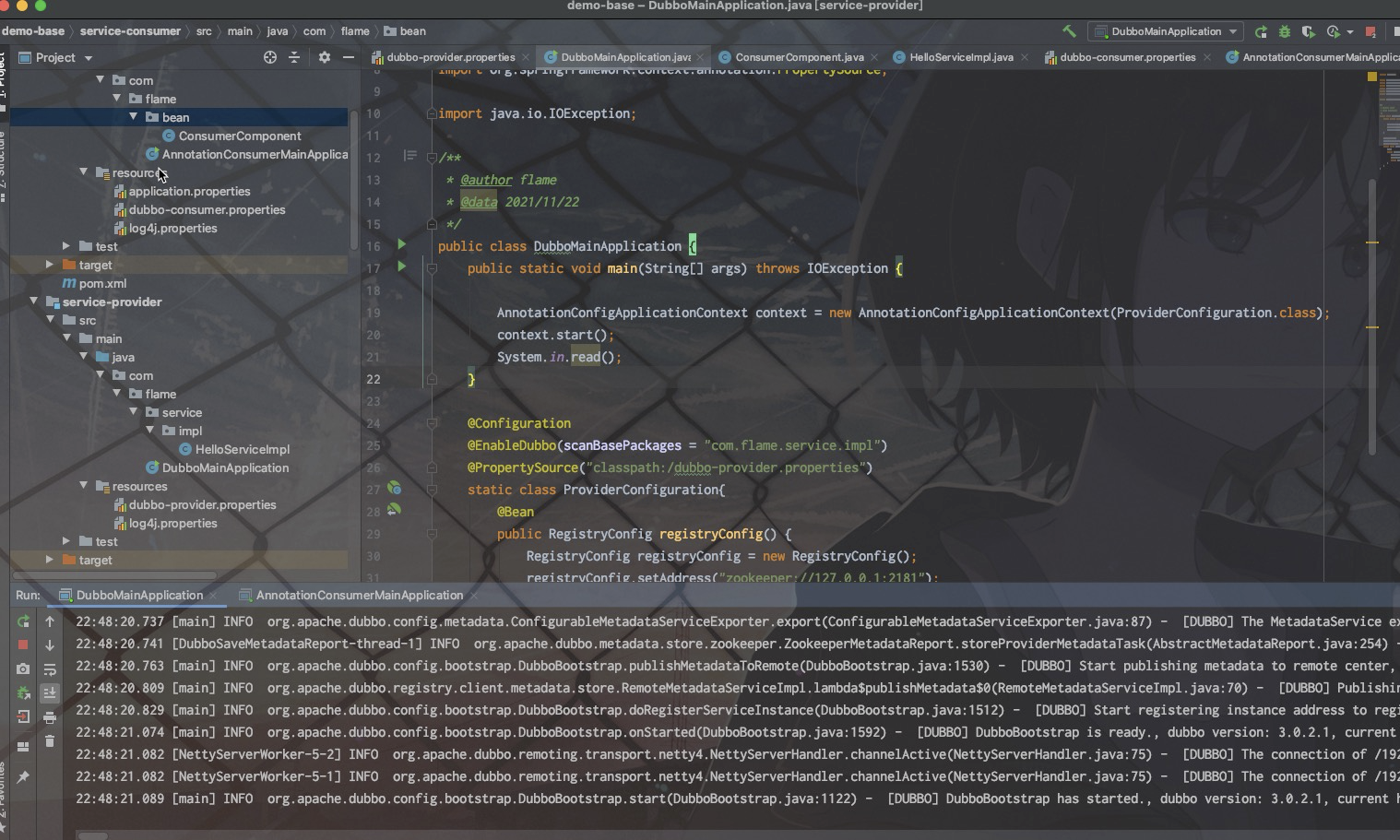1400x840 pixels.
Task: Collapse the bean folder in the project tree
Action: click(x=134, y=117)
